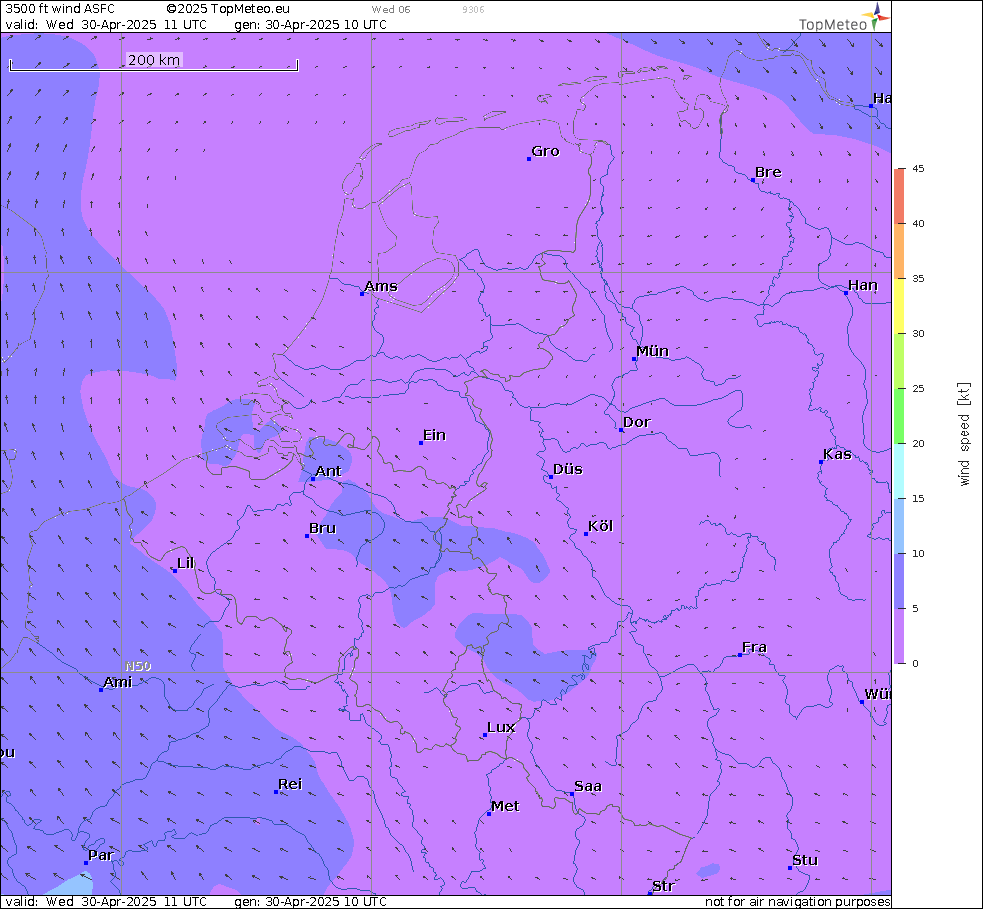Click the "N50" latitude line label

(138, 666)
